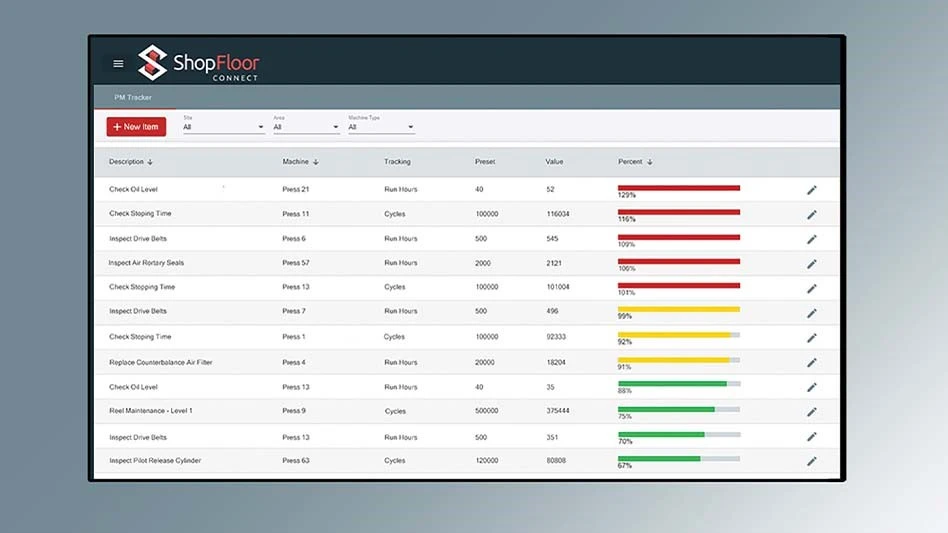Sort table by Description column arrow
The height and width of the screenshot is (533, 948).
150,162
